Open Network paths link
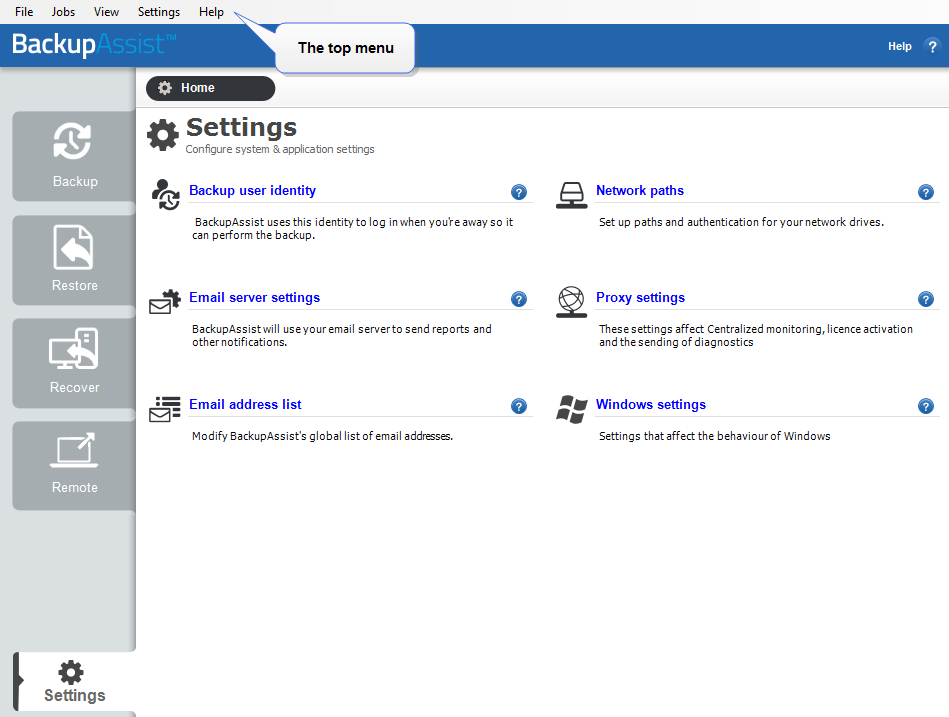The width and height of the screenshot is (949, 717). click(x=640, y=191)
